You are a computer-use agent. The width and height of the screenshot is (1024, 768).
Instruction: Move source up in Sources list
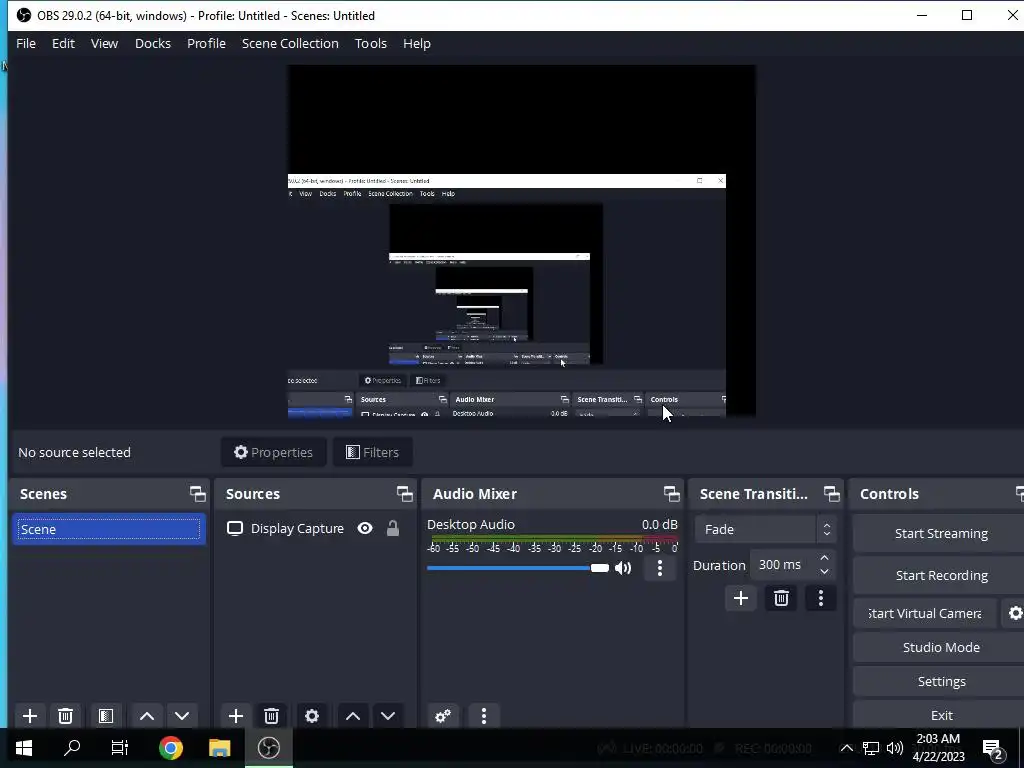(x=353, y=716)
